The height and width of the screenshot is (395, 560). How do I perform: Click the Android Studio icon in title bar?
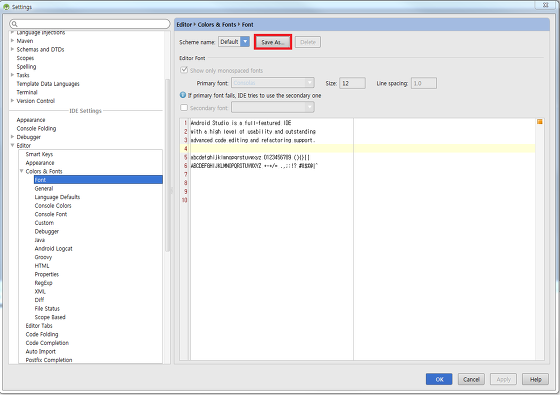[6, 7]
